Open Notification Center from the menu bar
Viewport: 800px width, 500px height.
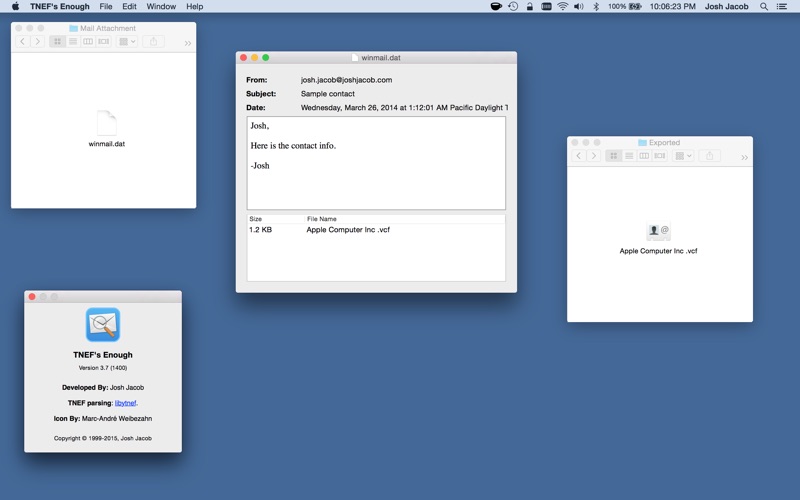[x=785, y=6]
